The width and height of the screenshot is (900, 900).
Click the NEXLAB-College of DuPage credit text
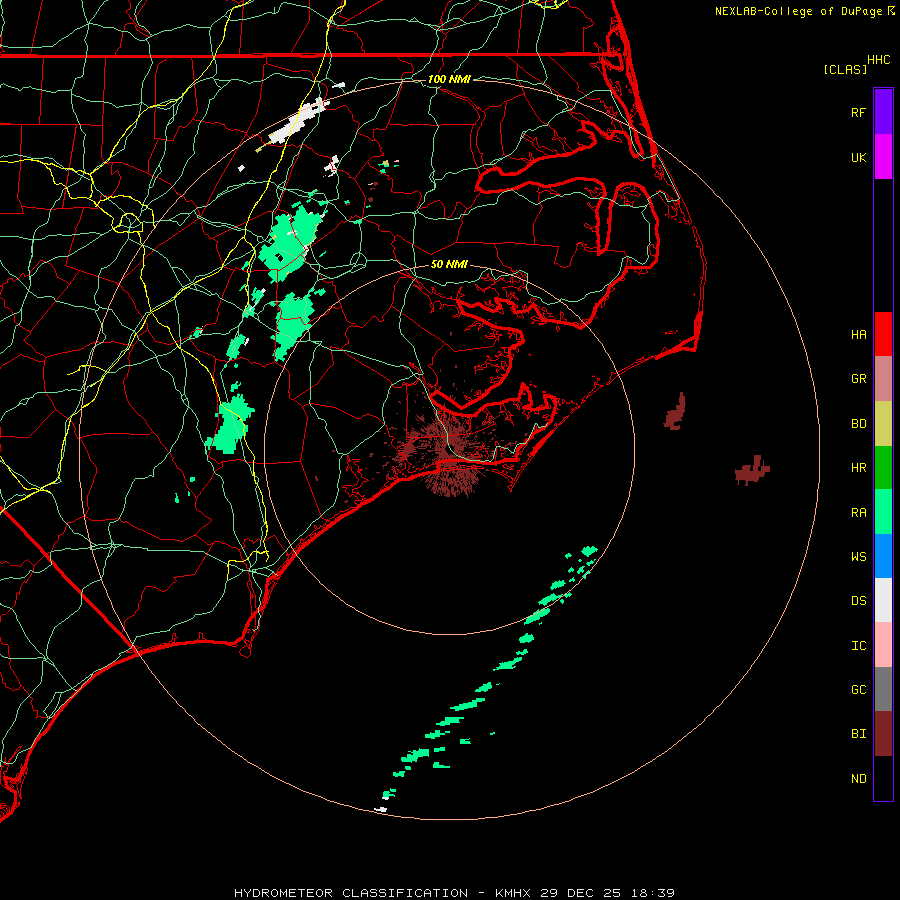tap(799, 11)
